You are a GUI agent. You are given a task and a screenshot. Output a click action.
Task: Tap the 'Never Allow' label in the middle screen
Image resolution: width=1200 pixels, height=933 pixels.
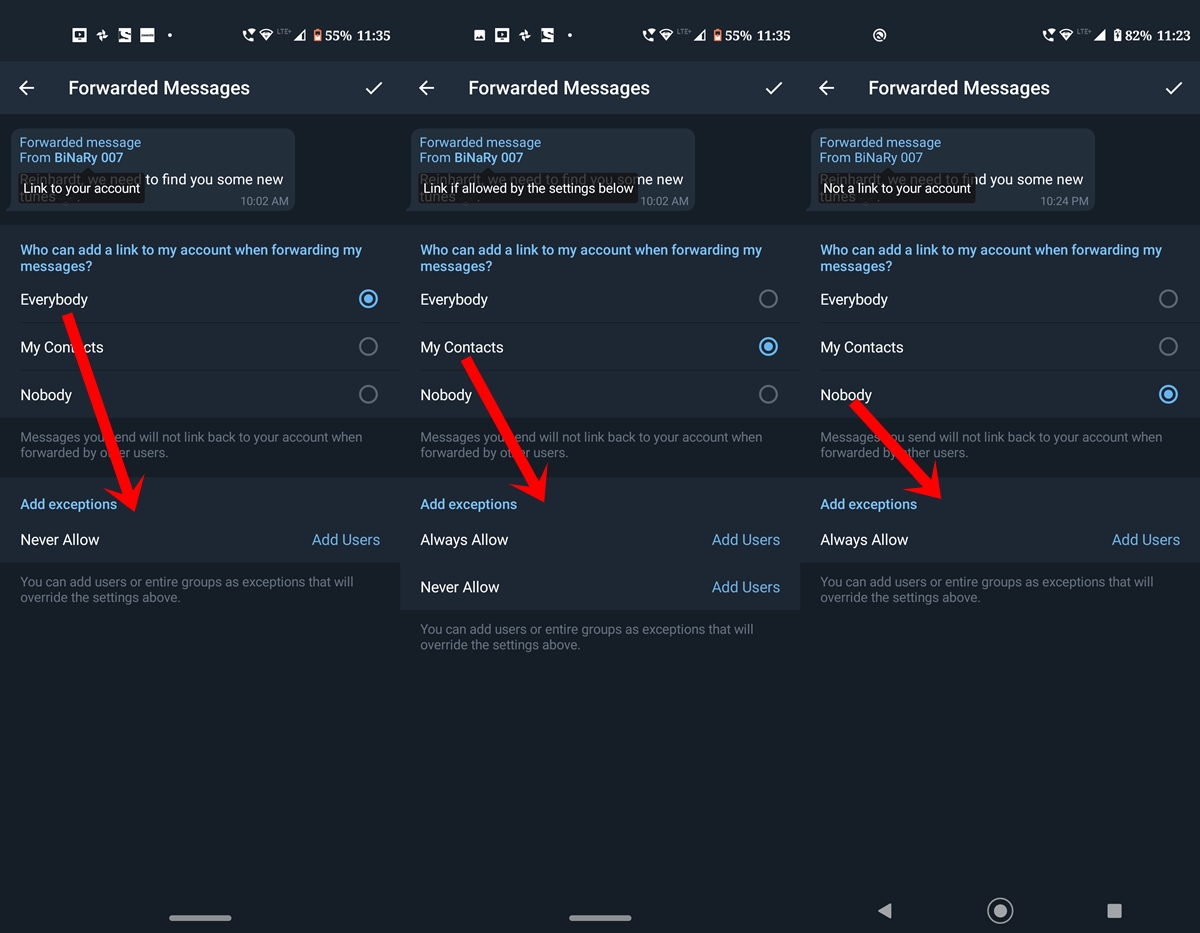click(x=460, y=588)
